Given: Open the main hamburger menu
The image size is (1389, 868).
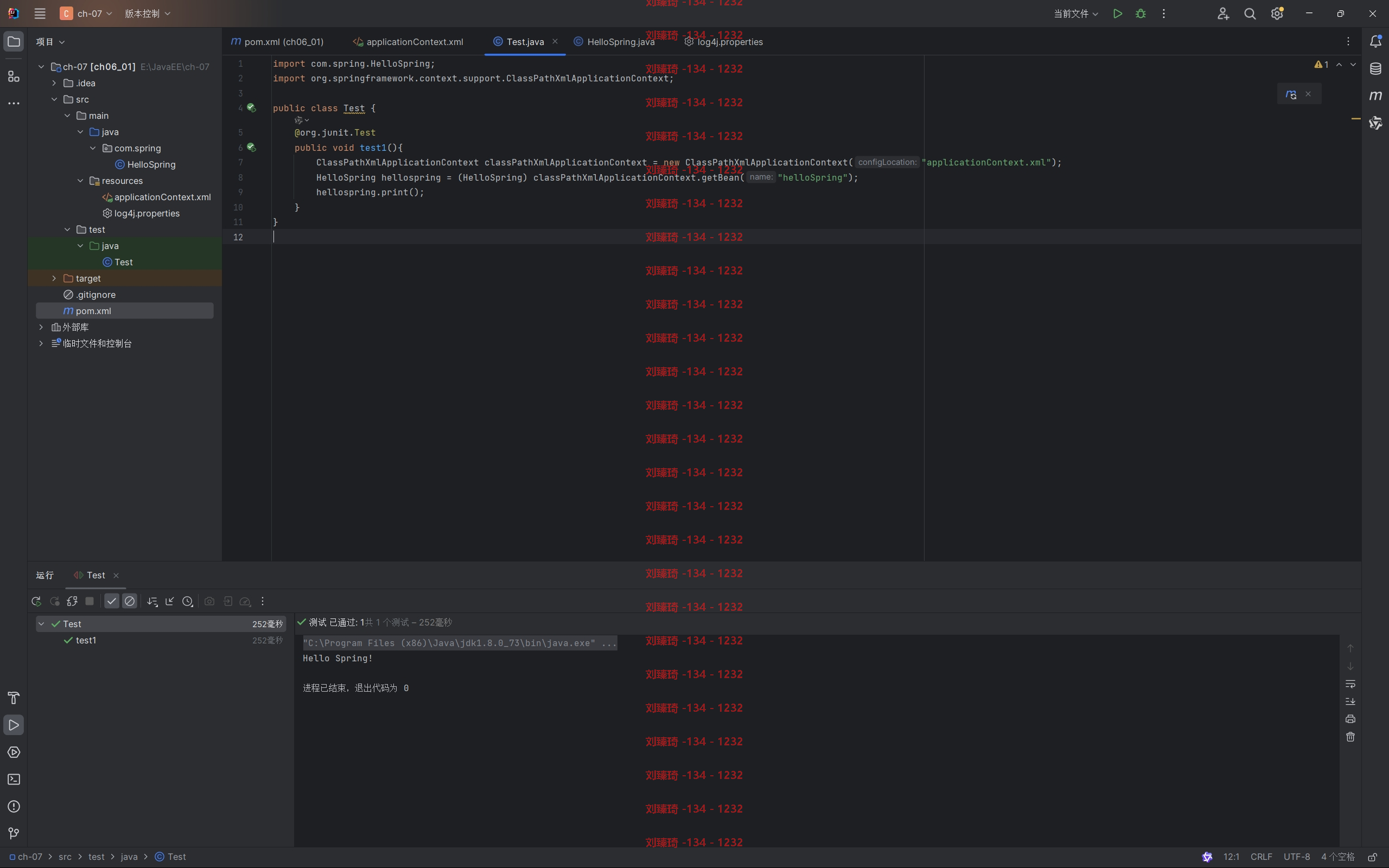Looking at the screenshot, I should [x=40, y=13].
